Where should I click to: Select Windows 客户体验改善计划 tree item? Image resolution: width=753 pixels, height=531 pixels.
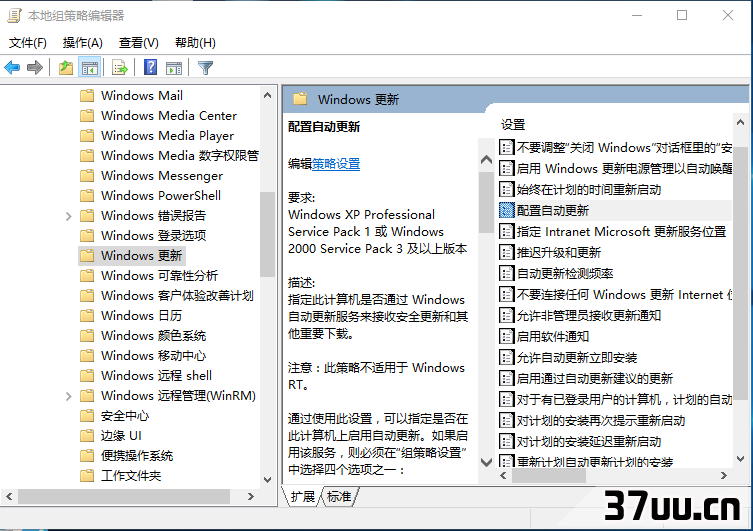[x=177, y=295]
